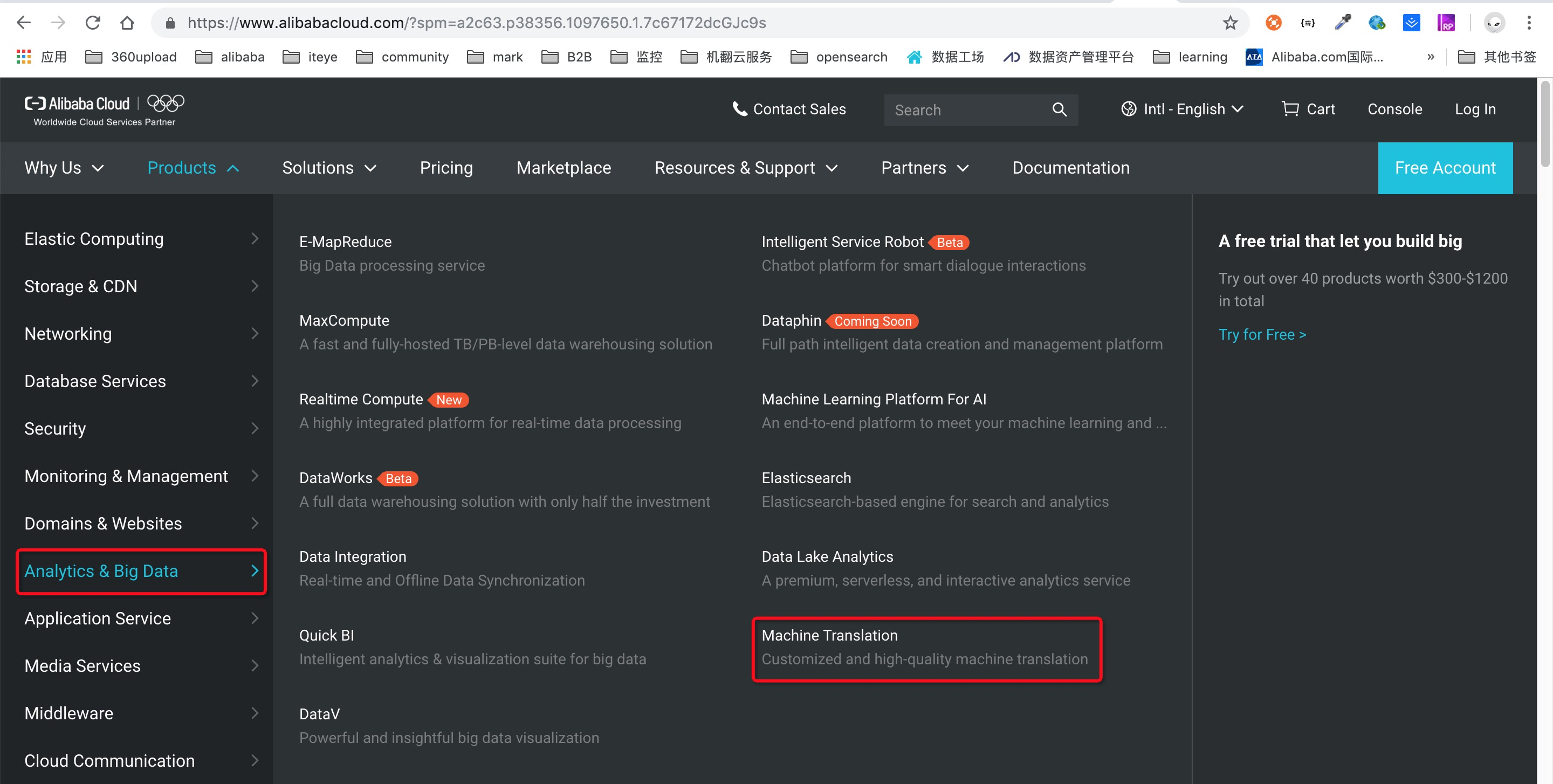This screenshot has width=1553, height=784.
Task: Select Database Services category
Action: point(142,381)
